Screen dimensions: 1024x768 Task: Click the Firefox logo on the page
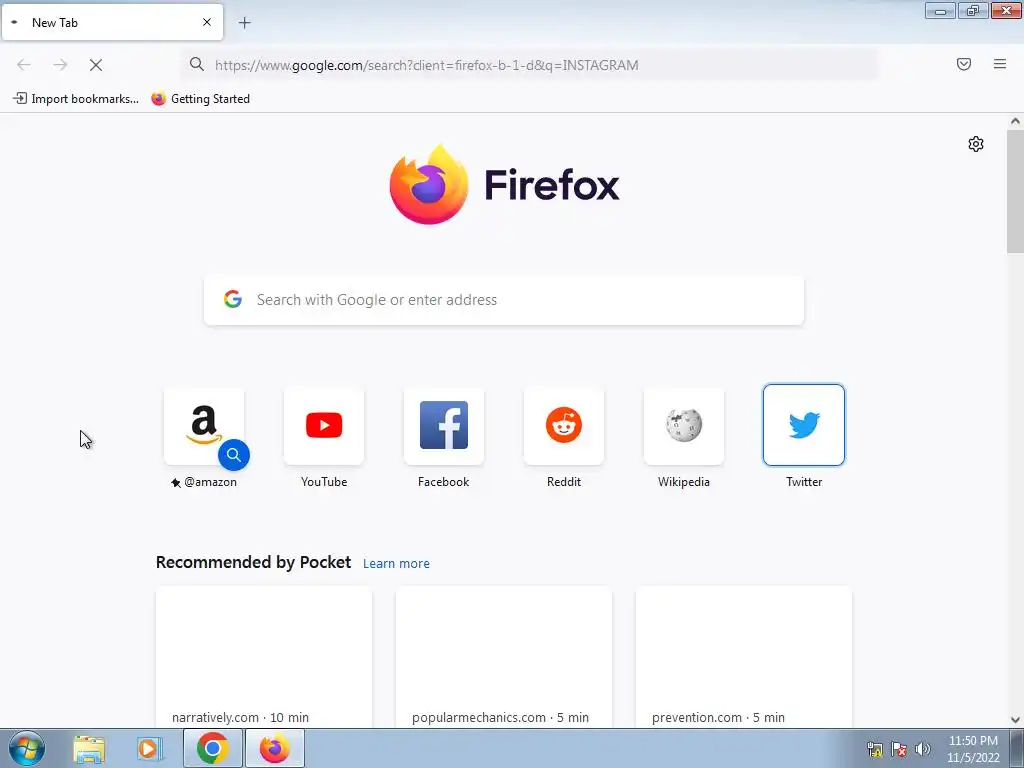tap(504, 185)
